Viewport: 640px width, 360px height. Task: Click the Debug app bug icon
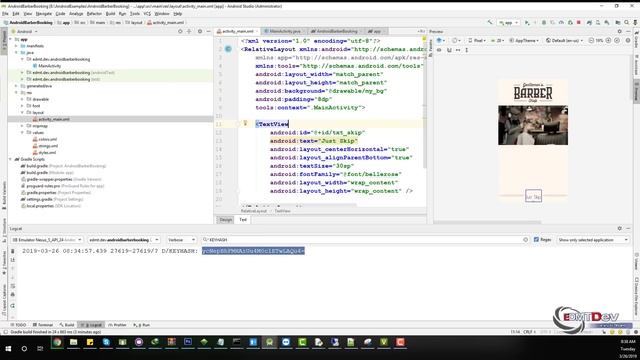(544, 23)
